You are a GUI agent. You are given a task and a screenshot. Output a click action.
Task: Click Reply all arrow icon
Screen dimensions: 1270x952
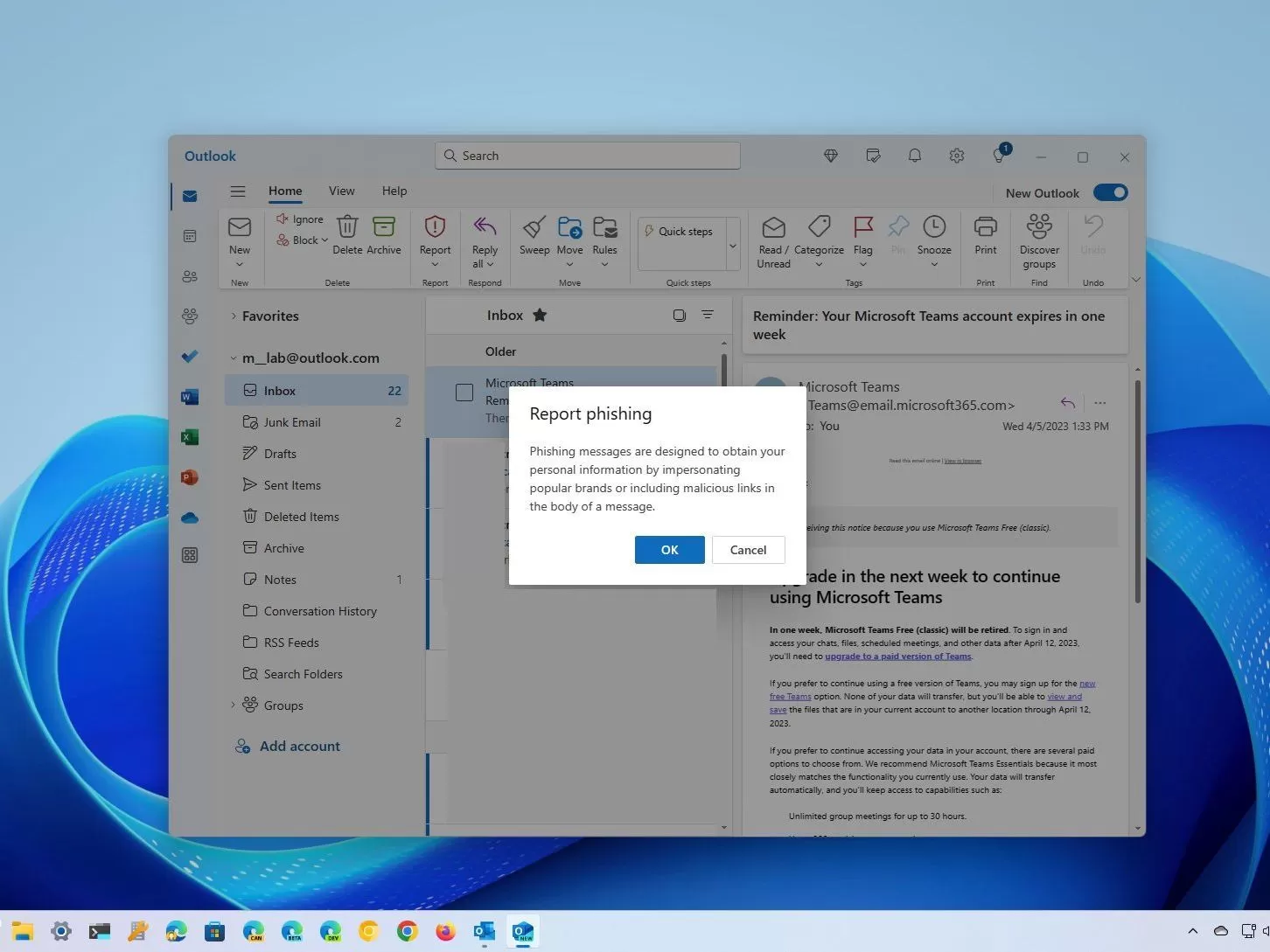pos(485,226)
